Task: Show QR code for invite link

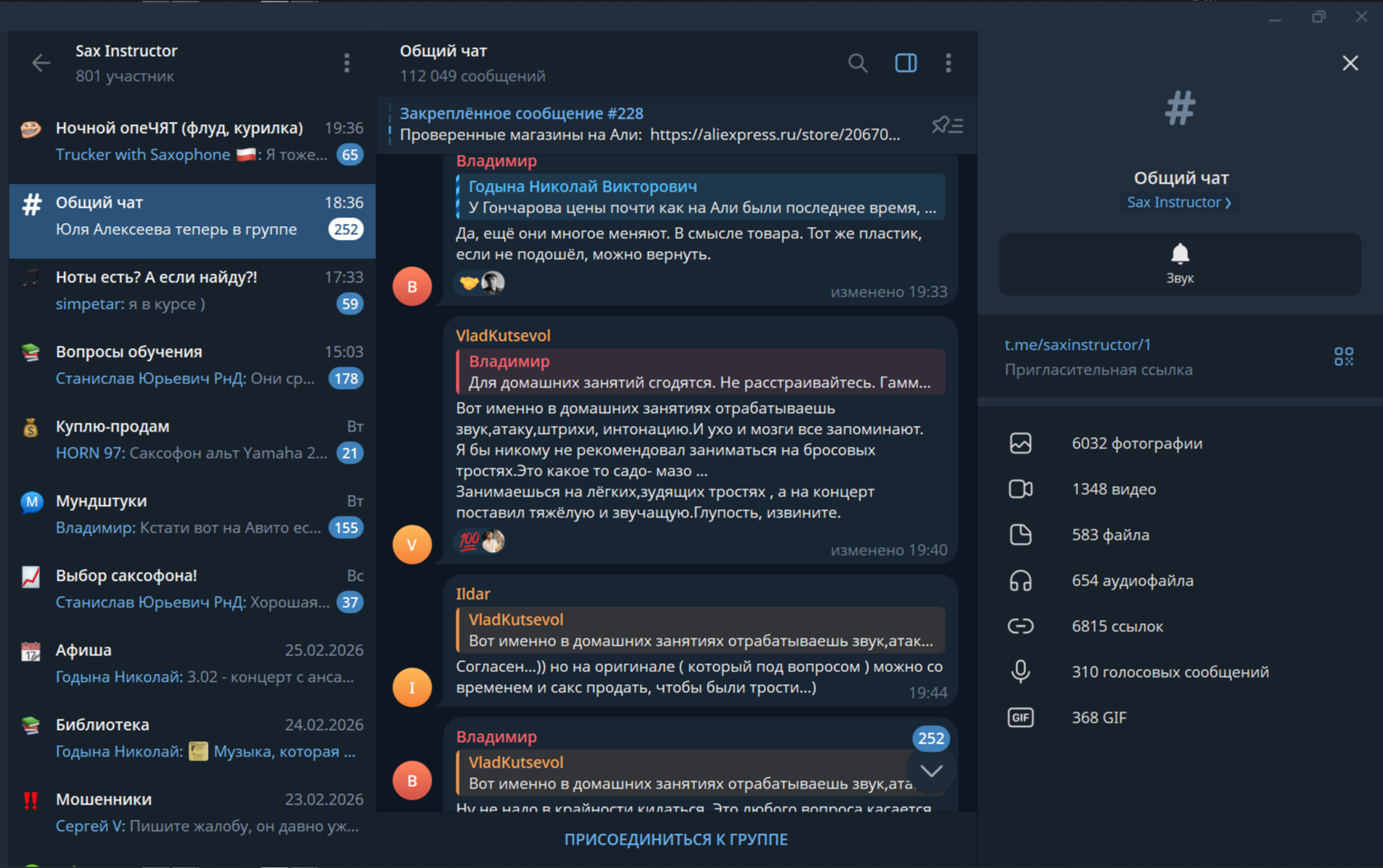Action: (x=1344, y=357)
